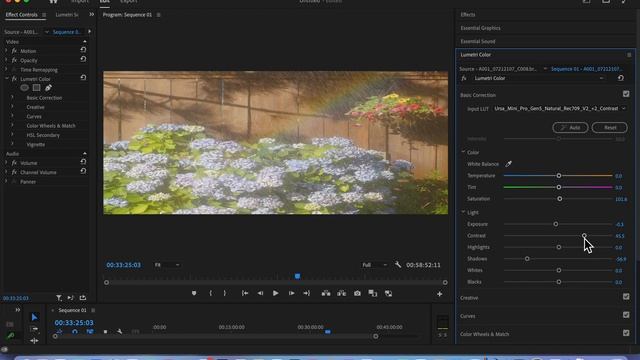Expand Vignette in Effect Controls
The height and width of the screenshot is (360, 640).
[x=12, y=144]
